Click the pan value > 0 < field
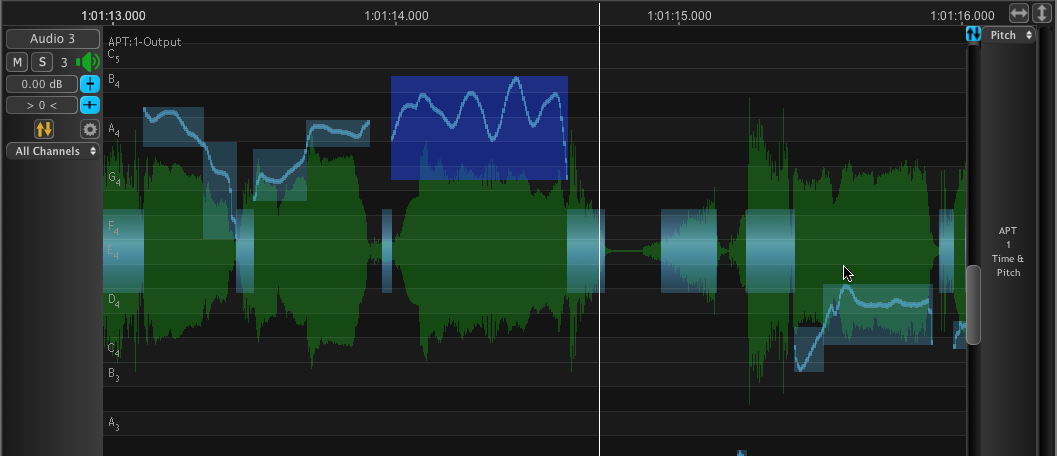 (x=41, y=105)
